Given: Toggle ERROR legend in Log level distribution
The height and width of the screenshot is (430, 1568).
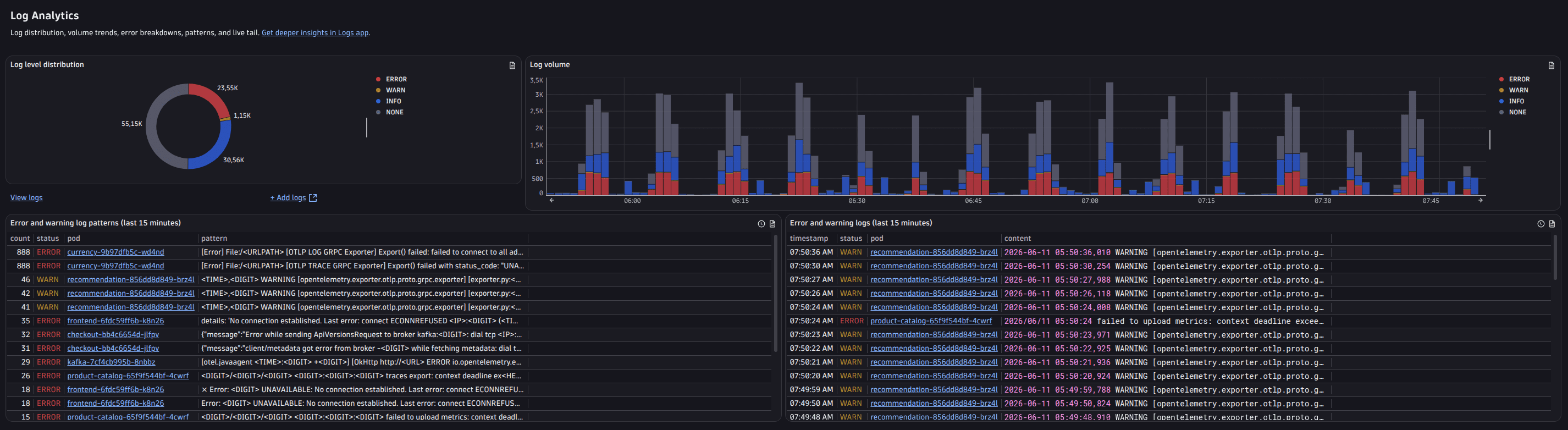Looking at the screenshot, I should pos(391,79).
